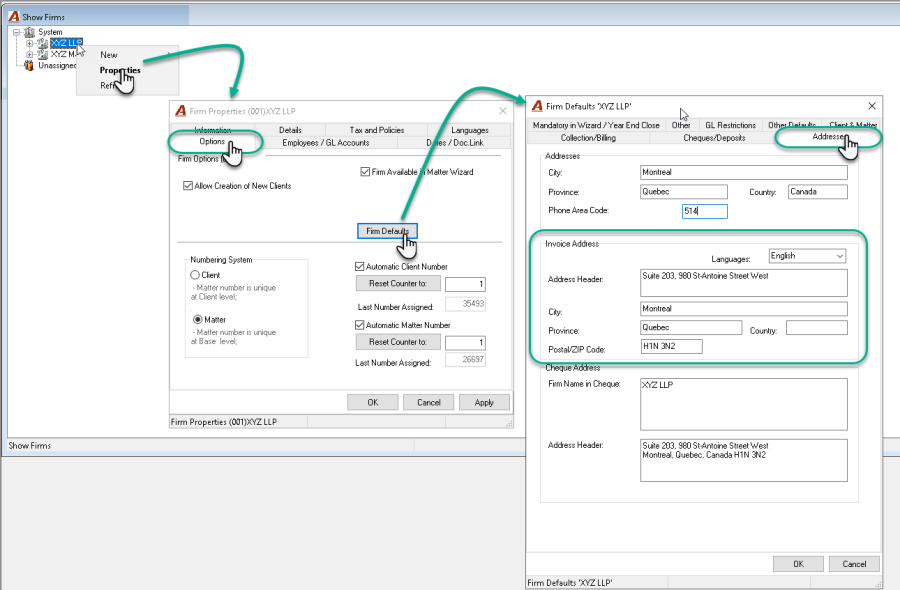The width and height of the screenshot is (900, 590).
Task: Choose New from the context menu
Action: click(109, 55)
